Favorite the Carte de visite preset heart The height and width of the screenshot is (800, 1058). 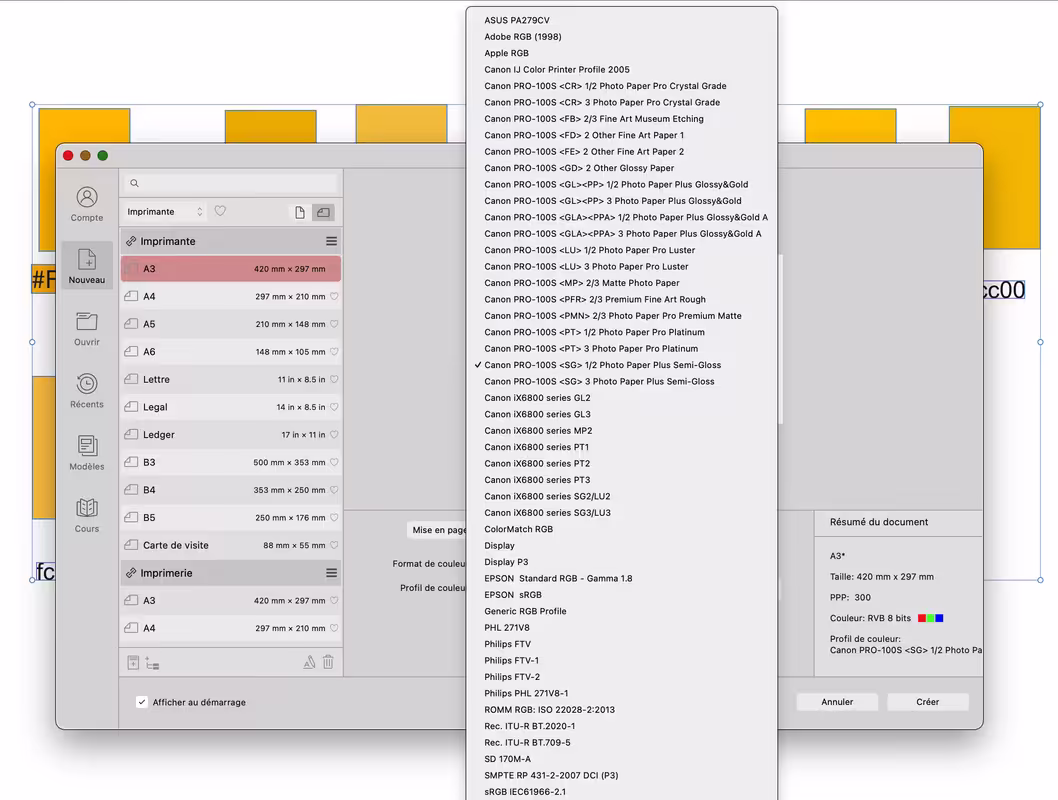[x=334, y=545]
